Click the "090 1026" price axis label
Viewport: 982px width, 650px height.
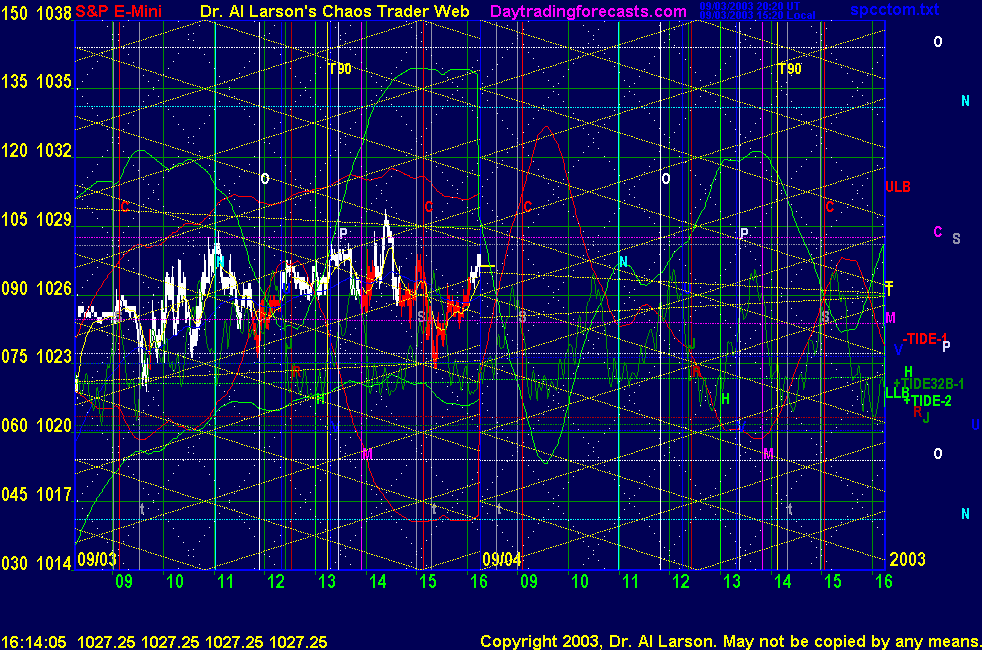pyautogui.click(x=36, y=289)
